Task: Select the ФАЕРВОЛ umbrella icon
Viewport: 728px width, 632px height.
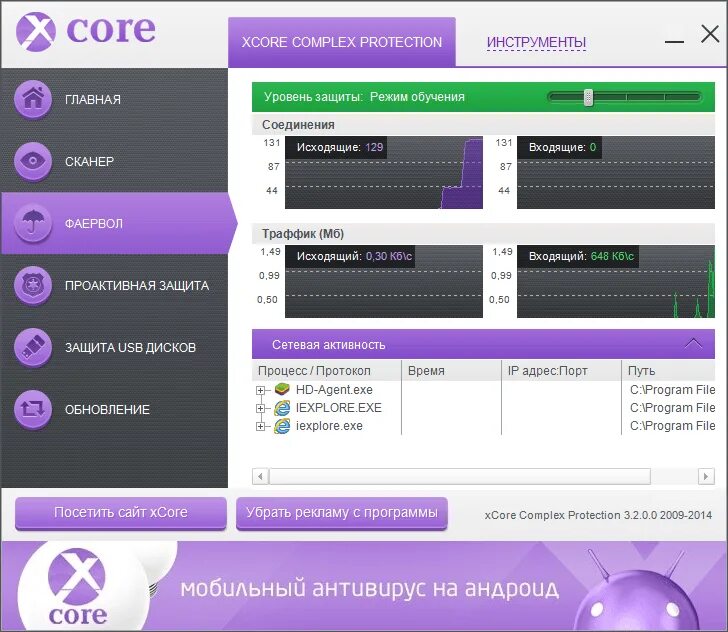Action: coord(32,223)
